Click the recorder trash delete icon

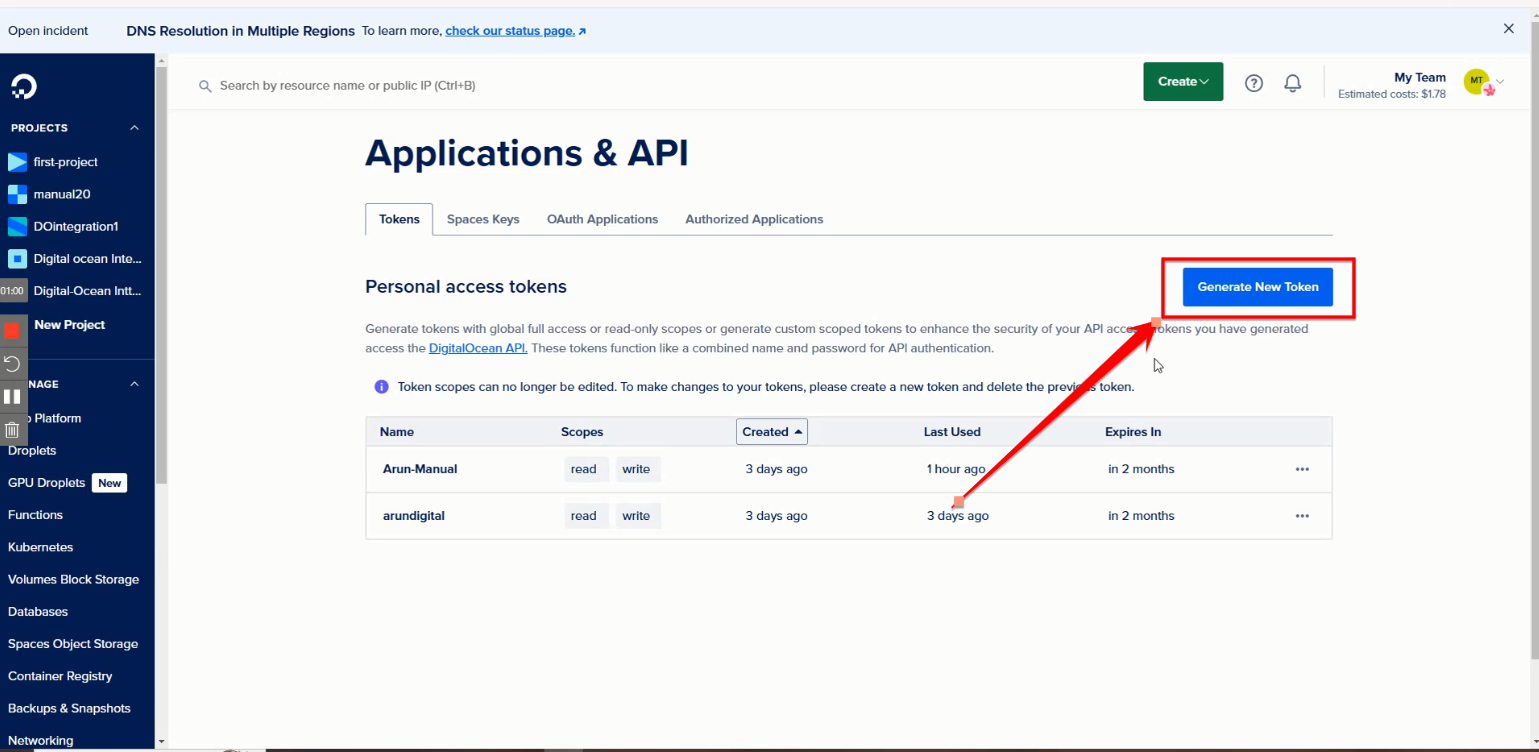pyautogui.click(x=12, y=430)
